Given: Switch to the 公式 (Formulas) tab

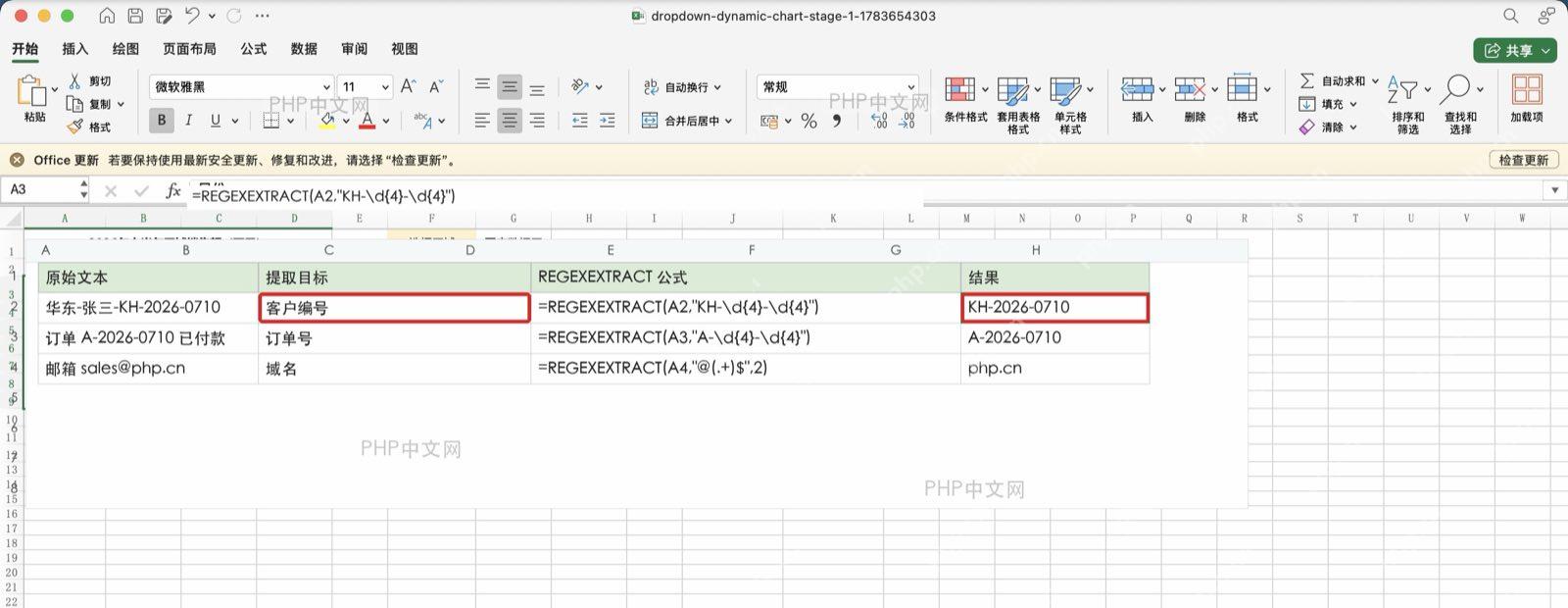Looking at the screenshot, I should (x=254, y=48).
